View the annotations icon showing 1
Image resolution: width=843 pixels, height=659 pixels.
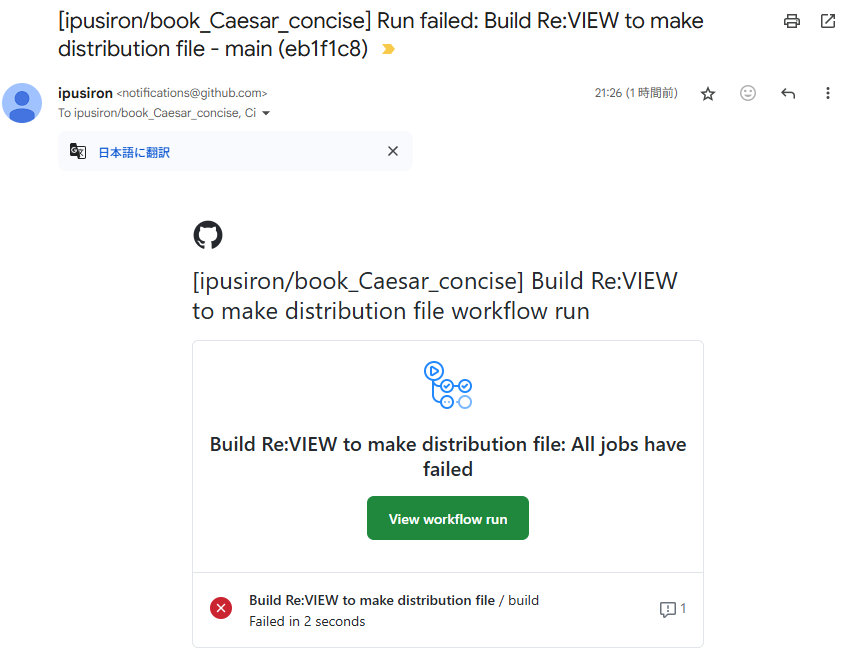(x=673, y=609)
